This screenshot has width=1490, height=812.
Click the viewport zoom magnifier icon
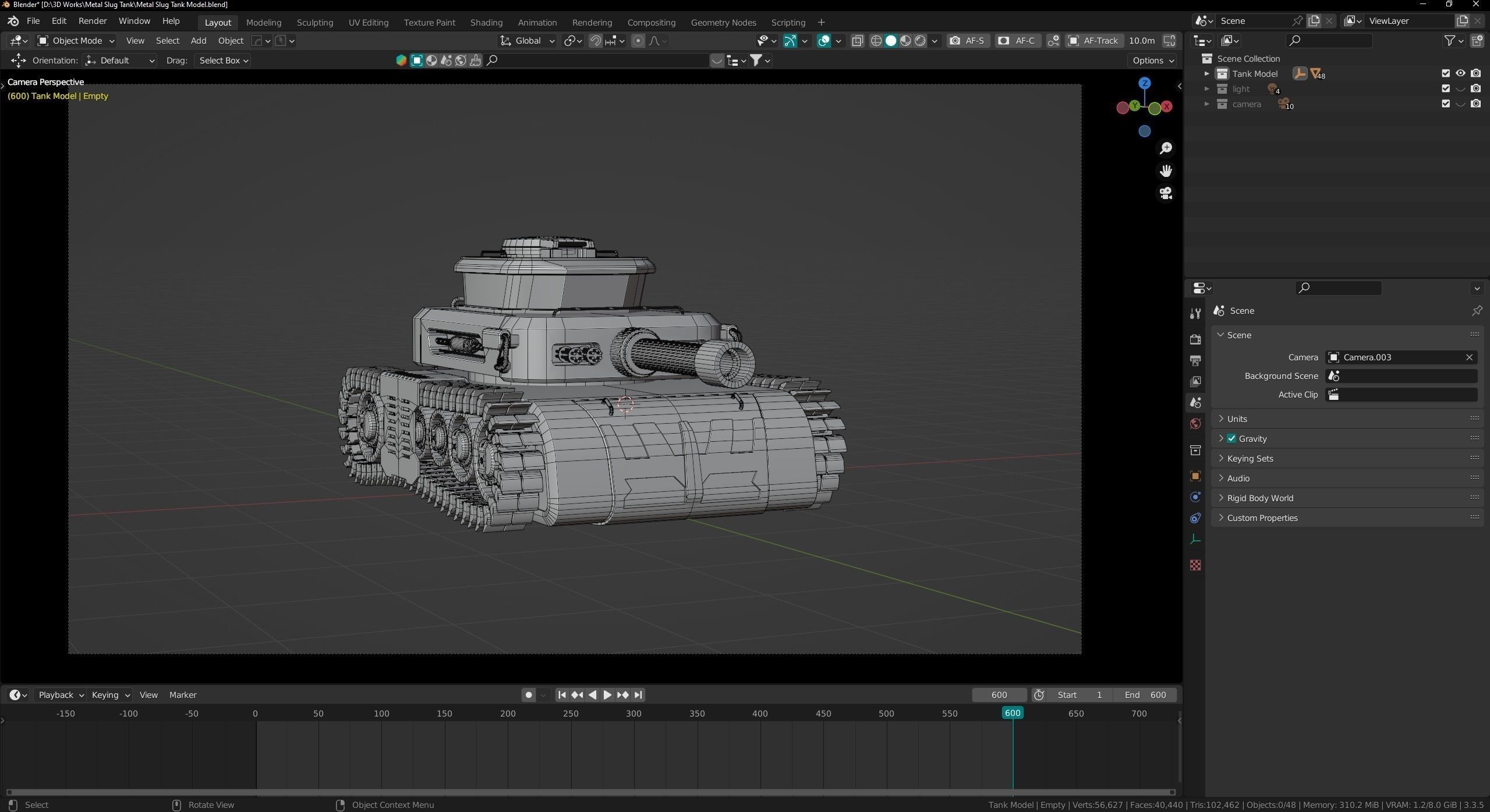[1166, 148]
